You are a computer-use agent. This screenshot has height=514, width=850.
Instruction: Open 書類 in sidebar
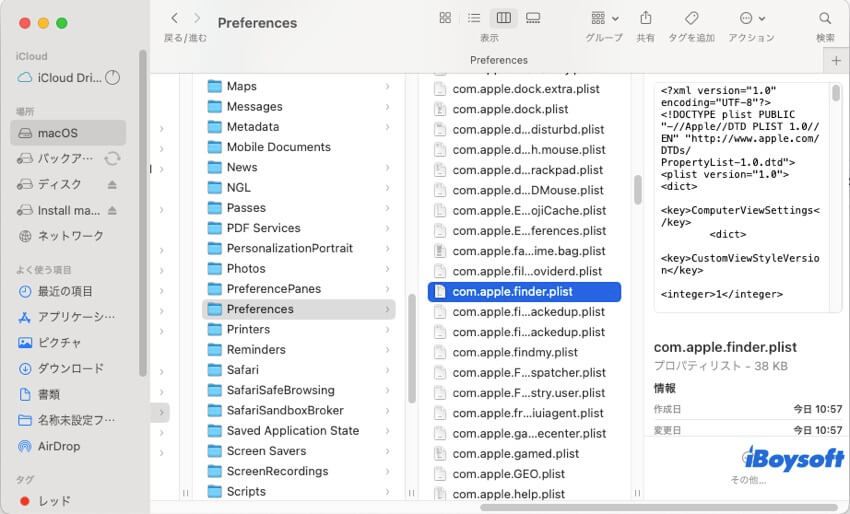(x=68, y=394)
